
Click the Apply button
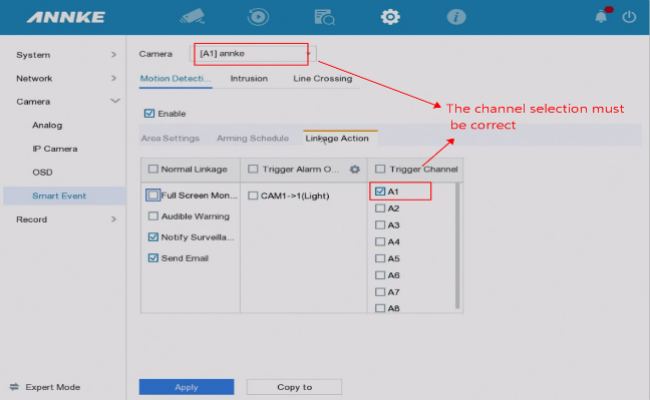click(186, 387)
